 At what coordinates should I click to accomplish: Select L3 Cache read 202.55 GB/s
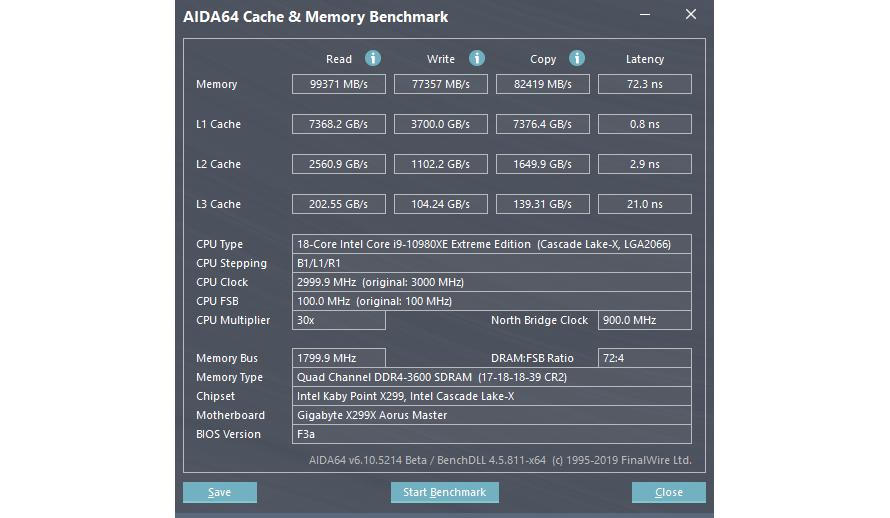[339, 204]
